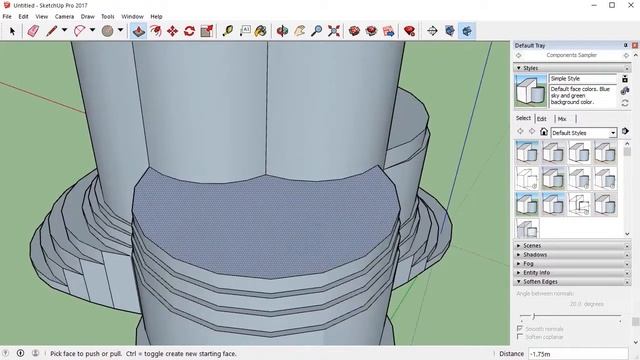Switch to the Styles Edit tab
This screenshot has width=640, height=360.
[542, 119]
